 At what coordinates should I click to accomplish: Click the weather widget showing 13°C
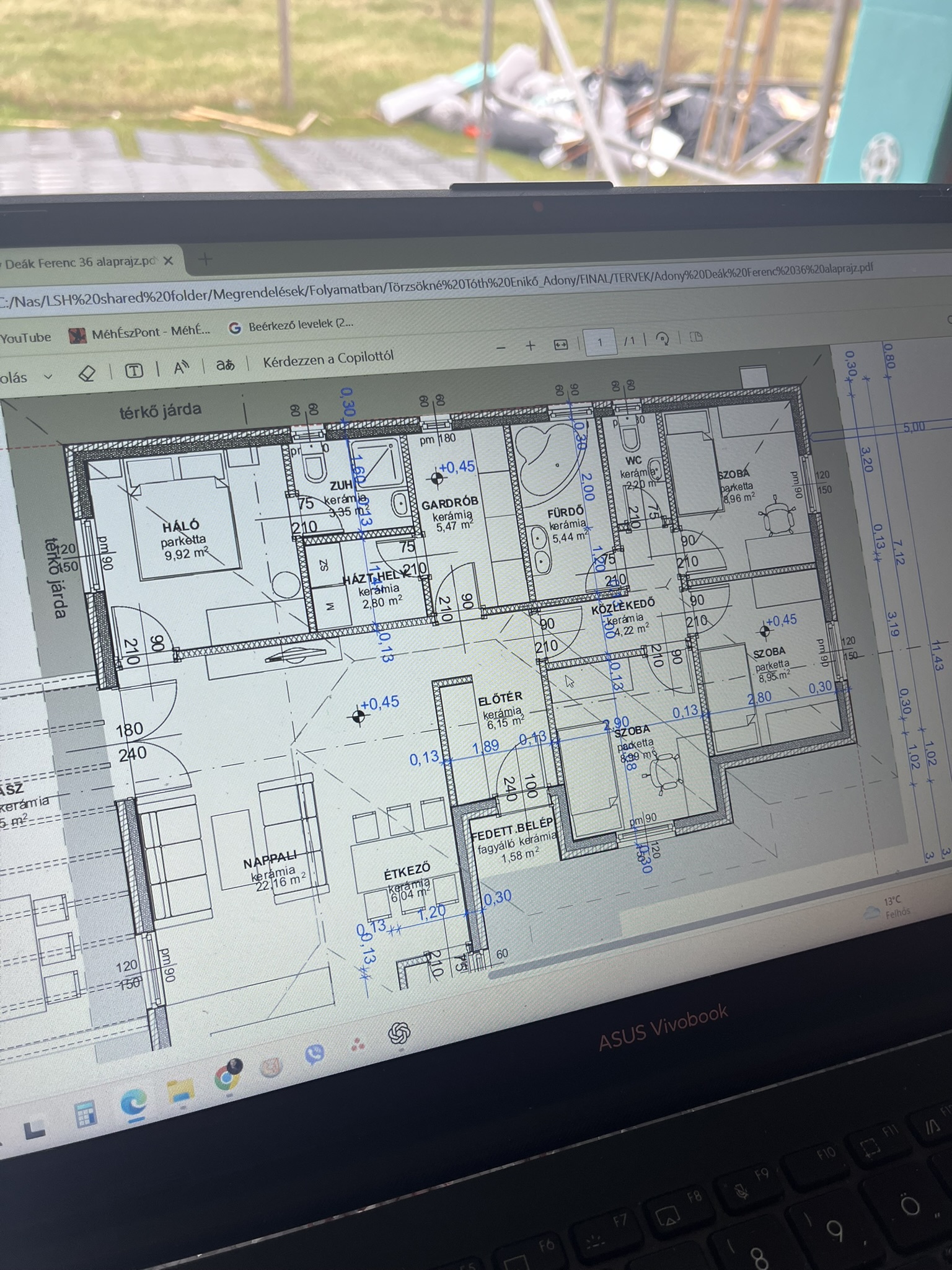pyautogui.click(x=889, y=907)
